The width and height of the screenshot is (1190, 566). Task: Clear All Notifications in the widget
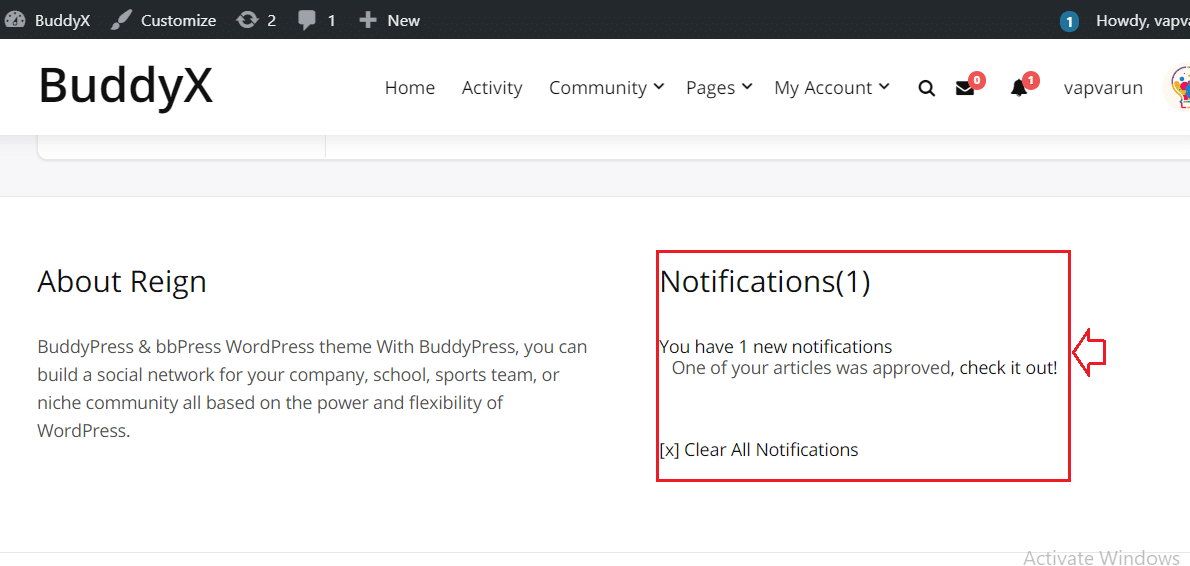coord(759,450)
